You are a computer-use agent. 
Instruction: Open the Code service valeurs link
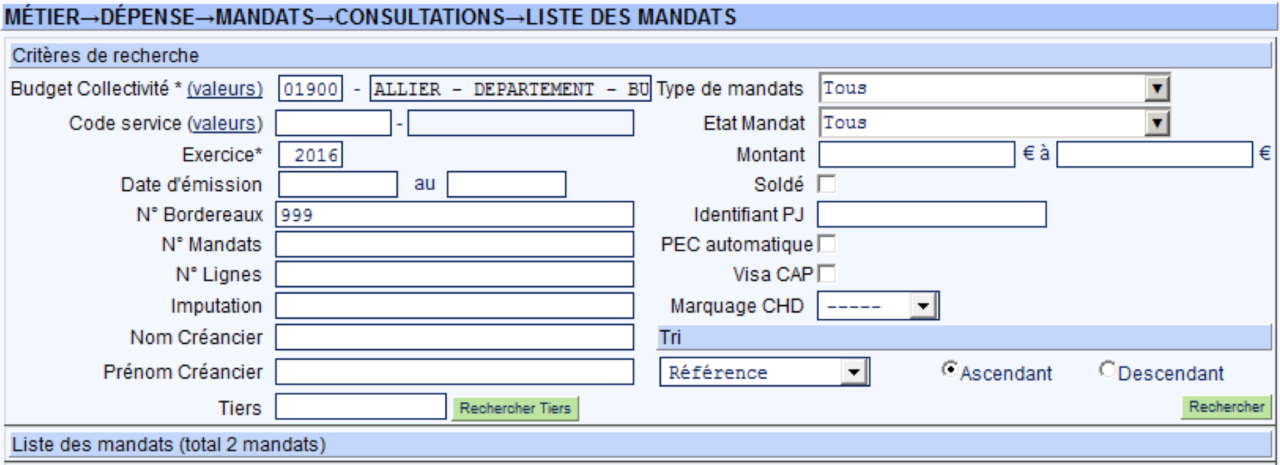(225, 123)
